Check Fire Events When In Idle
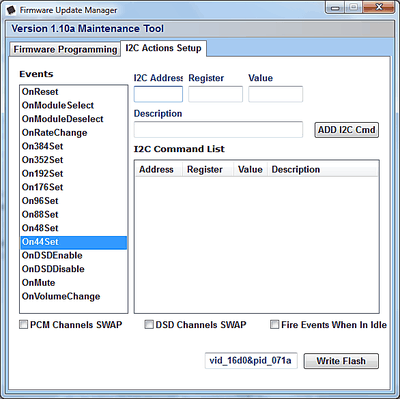This screenshot has height=399, width=400. (x=274, y=324)
